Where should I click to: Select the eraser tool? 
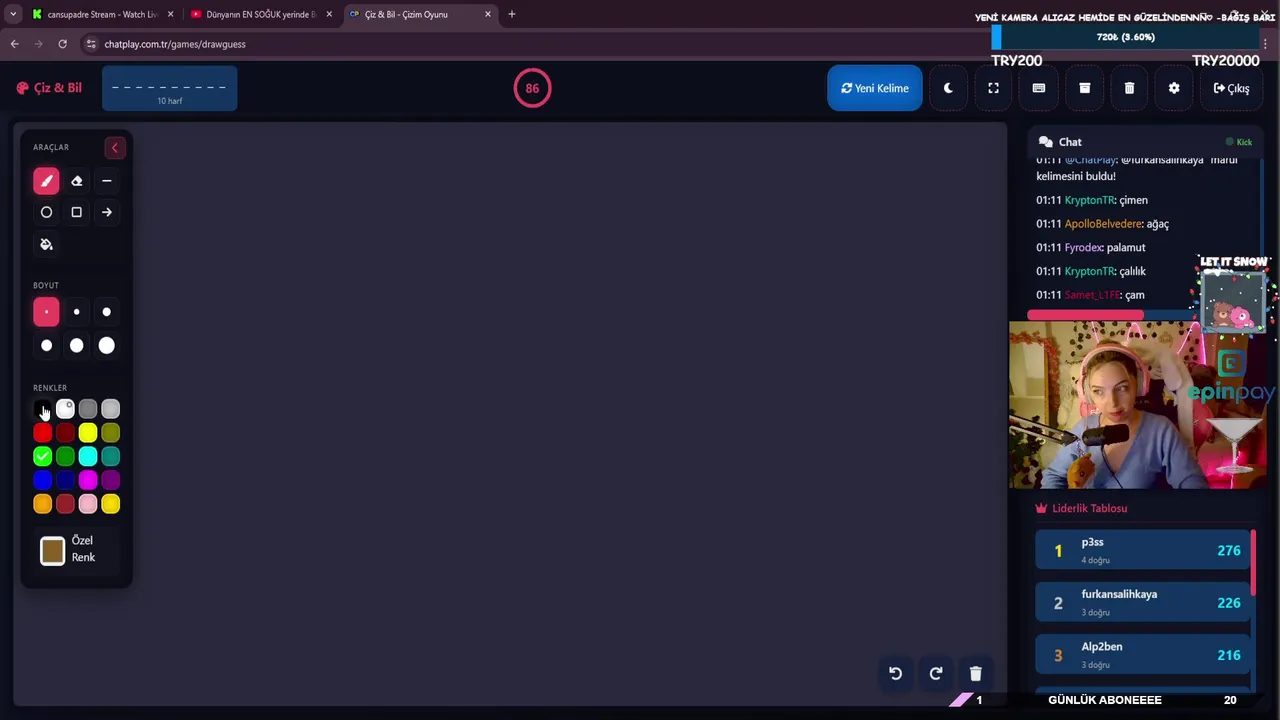pyautogui.click(x=76, y=181)
